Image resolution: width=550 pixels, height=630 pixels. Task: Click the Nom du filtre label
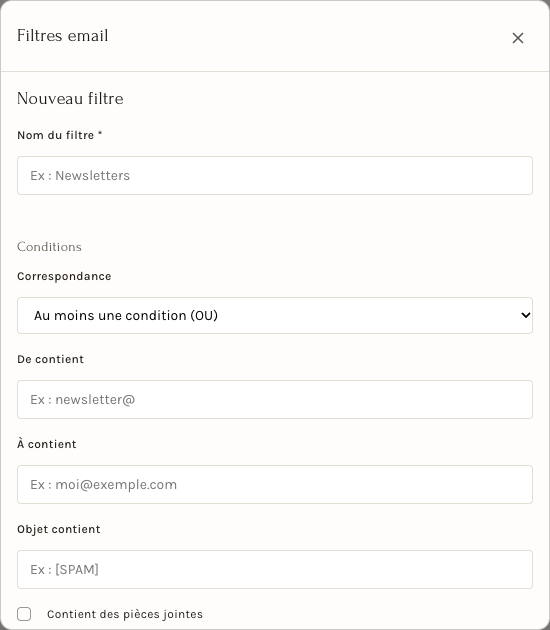point(60,135)
